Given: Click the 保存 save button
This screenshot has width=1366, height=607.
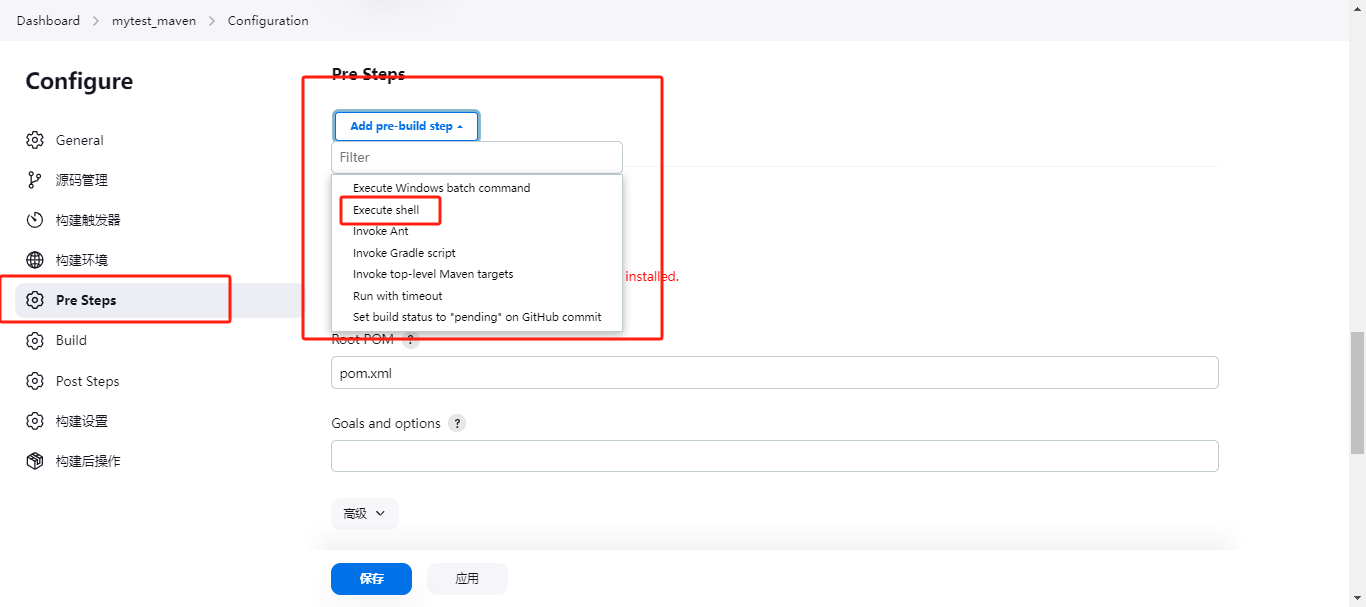Looking at the screenshot, I should click(371, 579).
